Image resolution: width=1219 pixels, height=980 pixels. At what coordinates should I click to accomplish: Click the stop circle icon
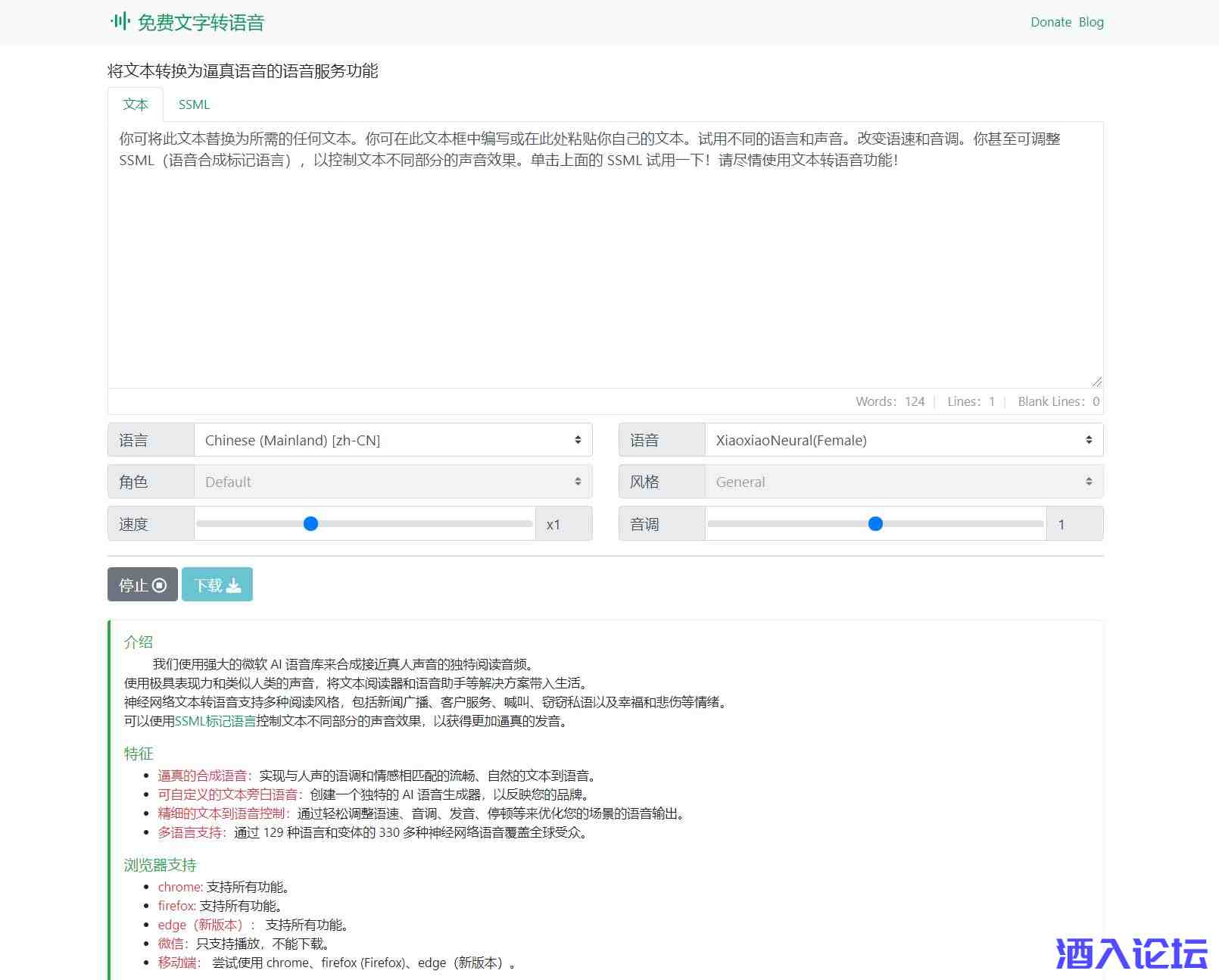(159, 585)
